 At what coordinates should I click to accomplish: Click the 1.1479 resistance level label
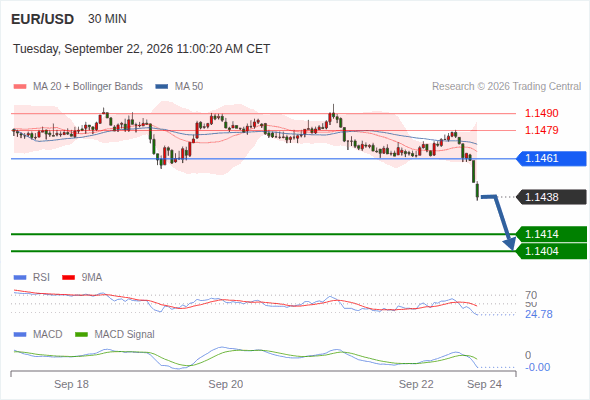point(541,130)
